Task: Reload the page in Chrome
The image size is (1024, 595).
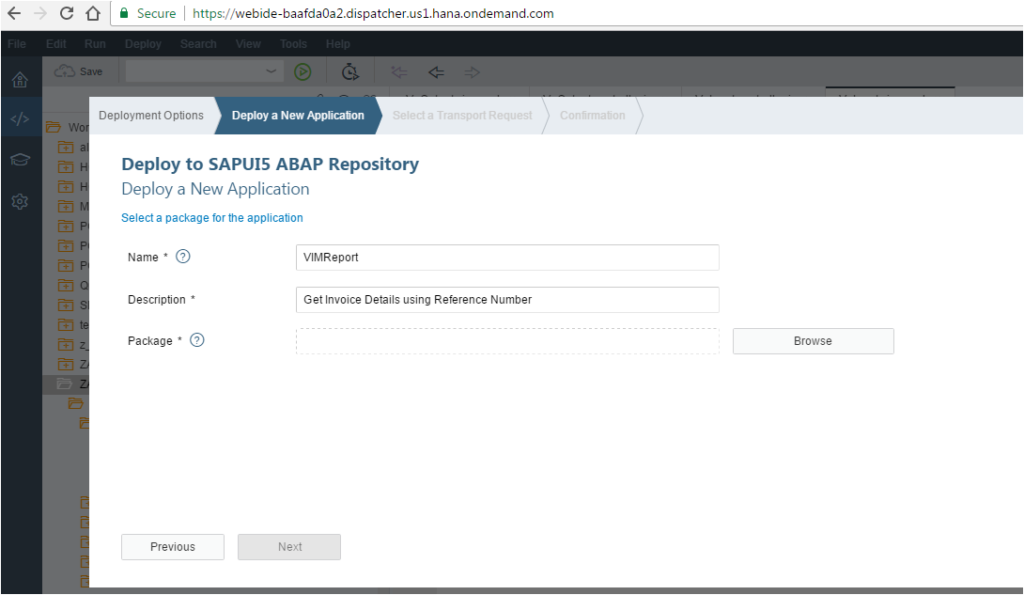Action: (x=63, y=14)
